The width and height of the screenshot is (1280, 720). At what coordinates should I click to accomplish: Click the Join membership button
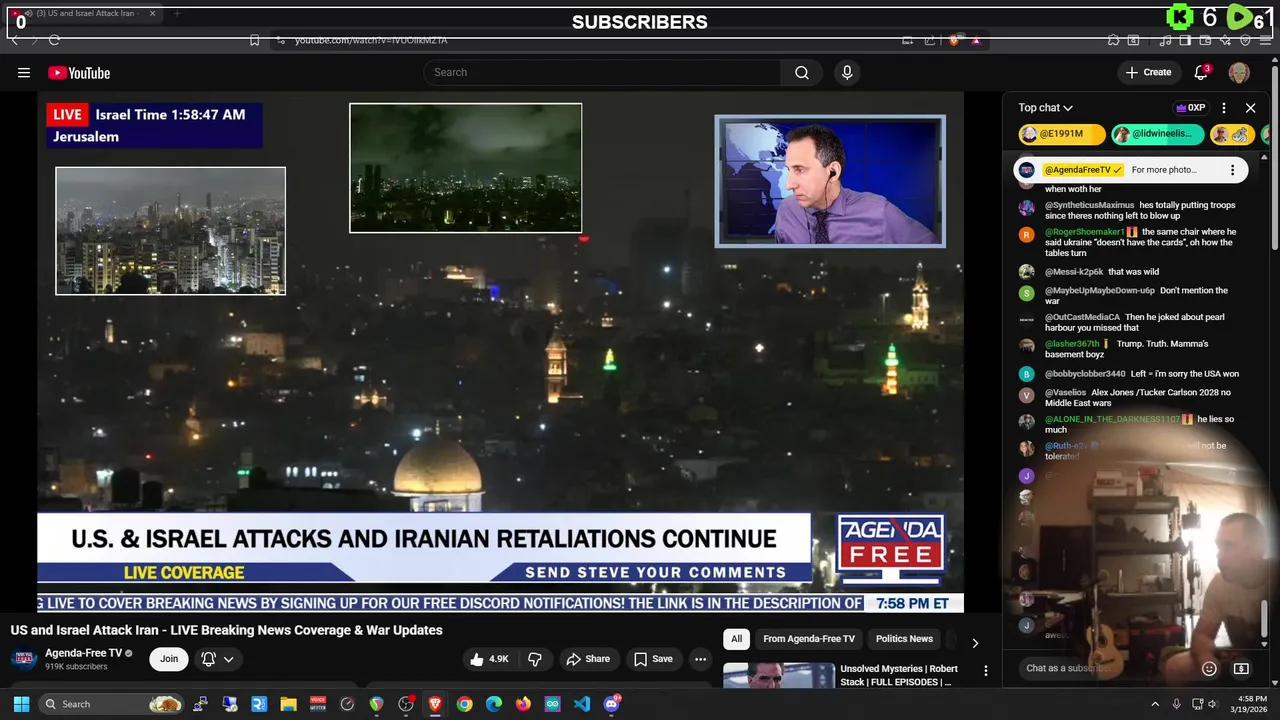point(169,659)
